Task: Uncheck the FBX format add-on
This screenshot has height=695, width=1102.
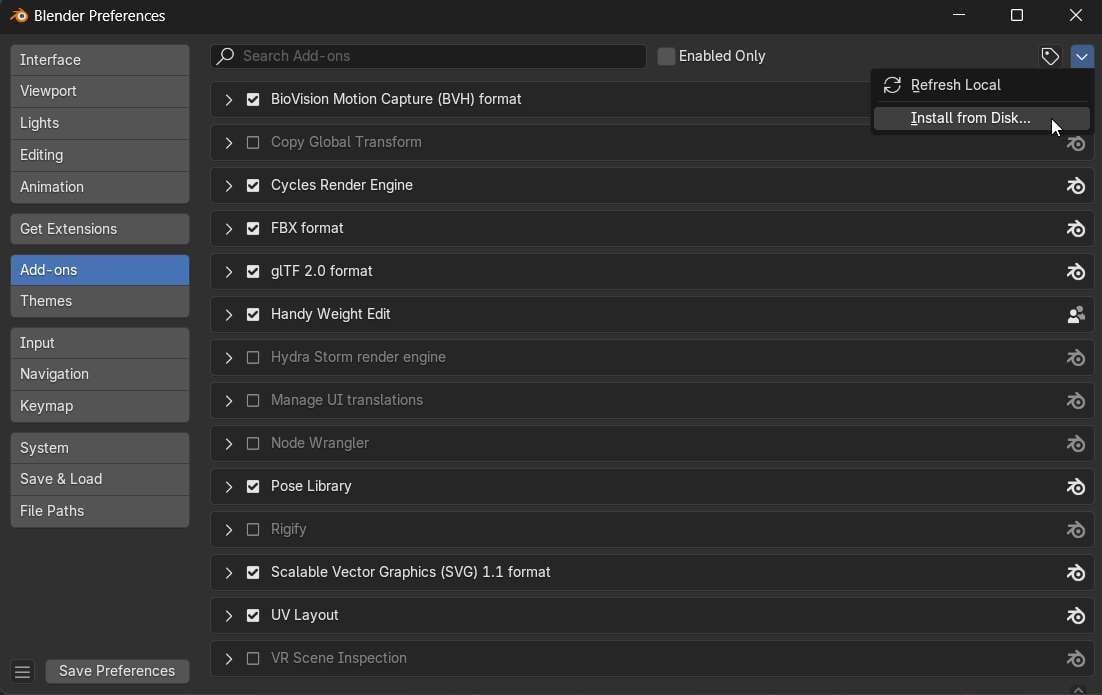Action: pos(253,228)
